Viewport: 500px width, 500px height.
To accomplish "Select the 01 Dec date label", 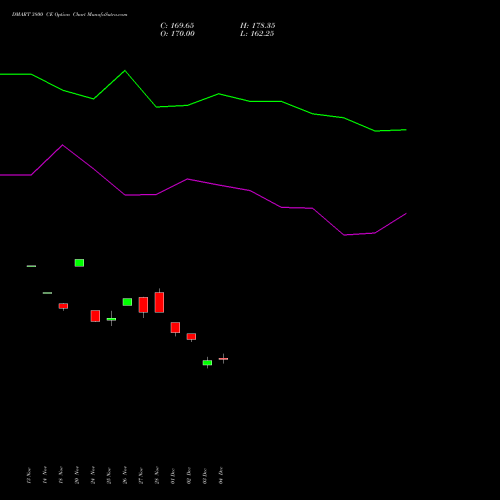I will pos(173,475).
